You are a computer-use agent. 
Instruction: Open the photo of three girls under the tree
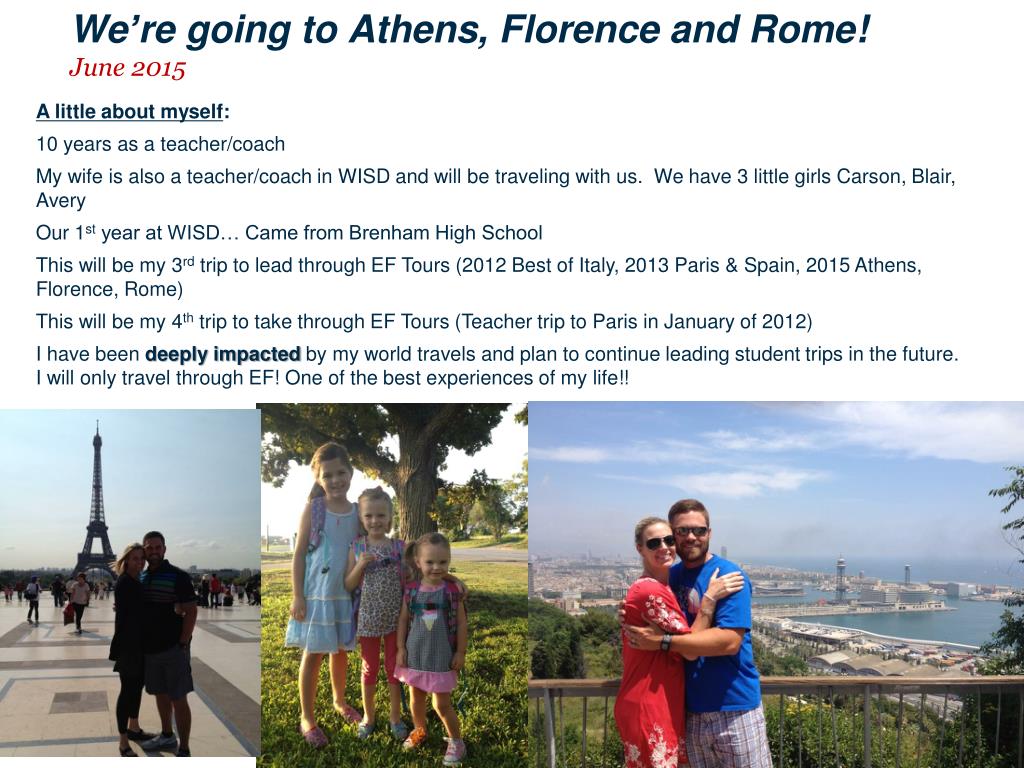[392, 585]
